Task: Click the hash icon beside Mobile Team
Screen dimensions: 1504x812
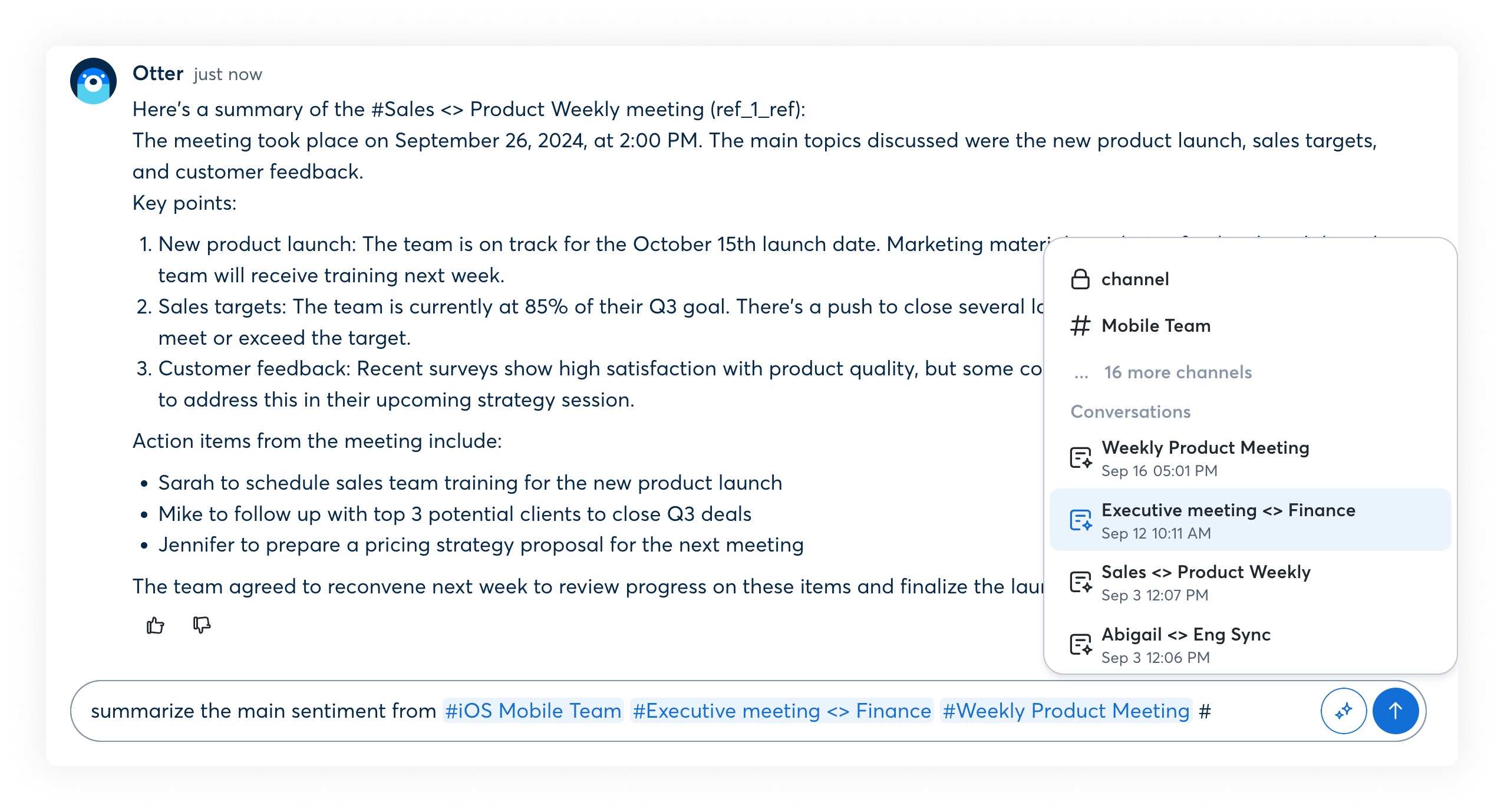Action: (1080, 325)
